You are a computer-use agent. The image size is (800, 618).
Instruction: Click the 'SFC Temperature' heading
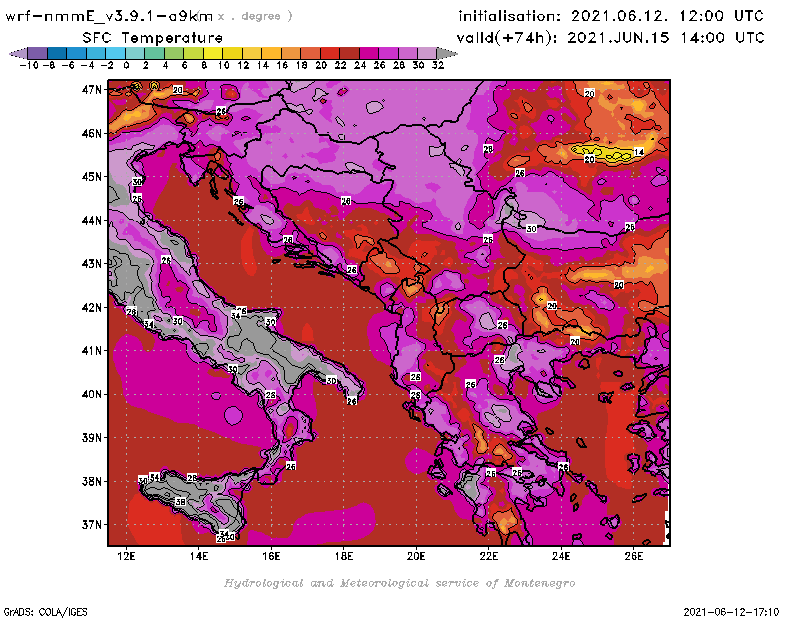(153, 38)
